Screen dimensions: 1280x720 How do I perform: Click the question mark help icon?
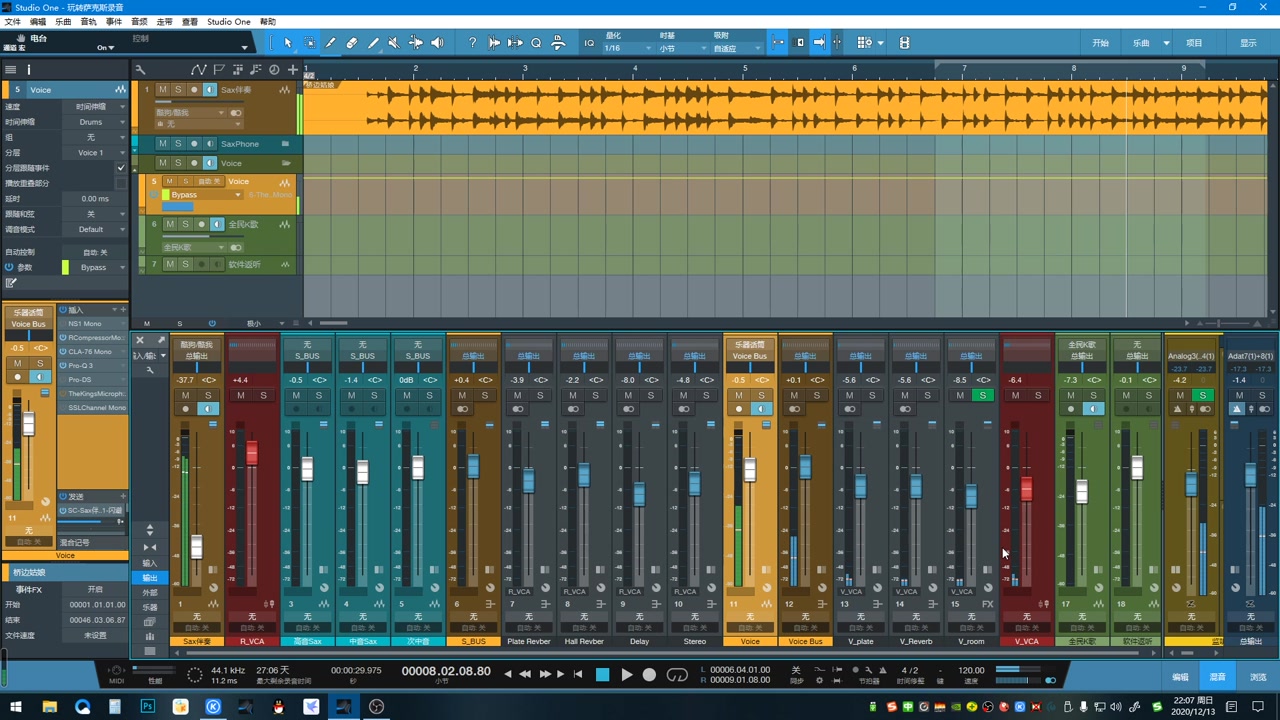(472, 43)
